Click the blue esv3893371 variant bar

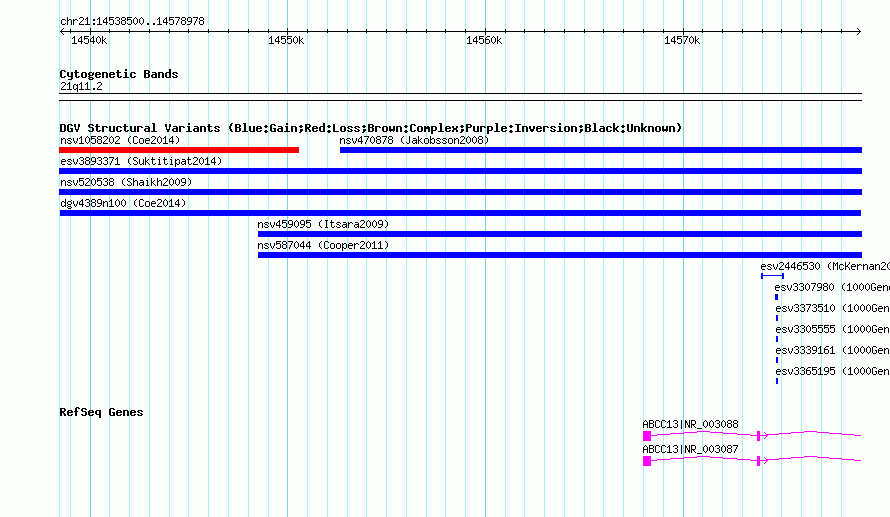(x=460, y=171)
